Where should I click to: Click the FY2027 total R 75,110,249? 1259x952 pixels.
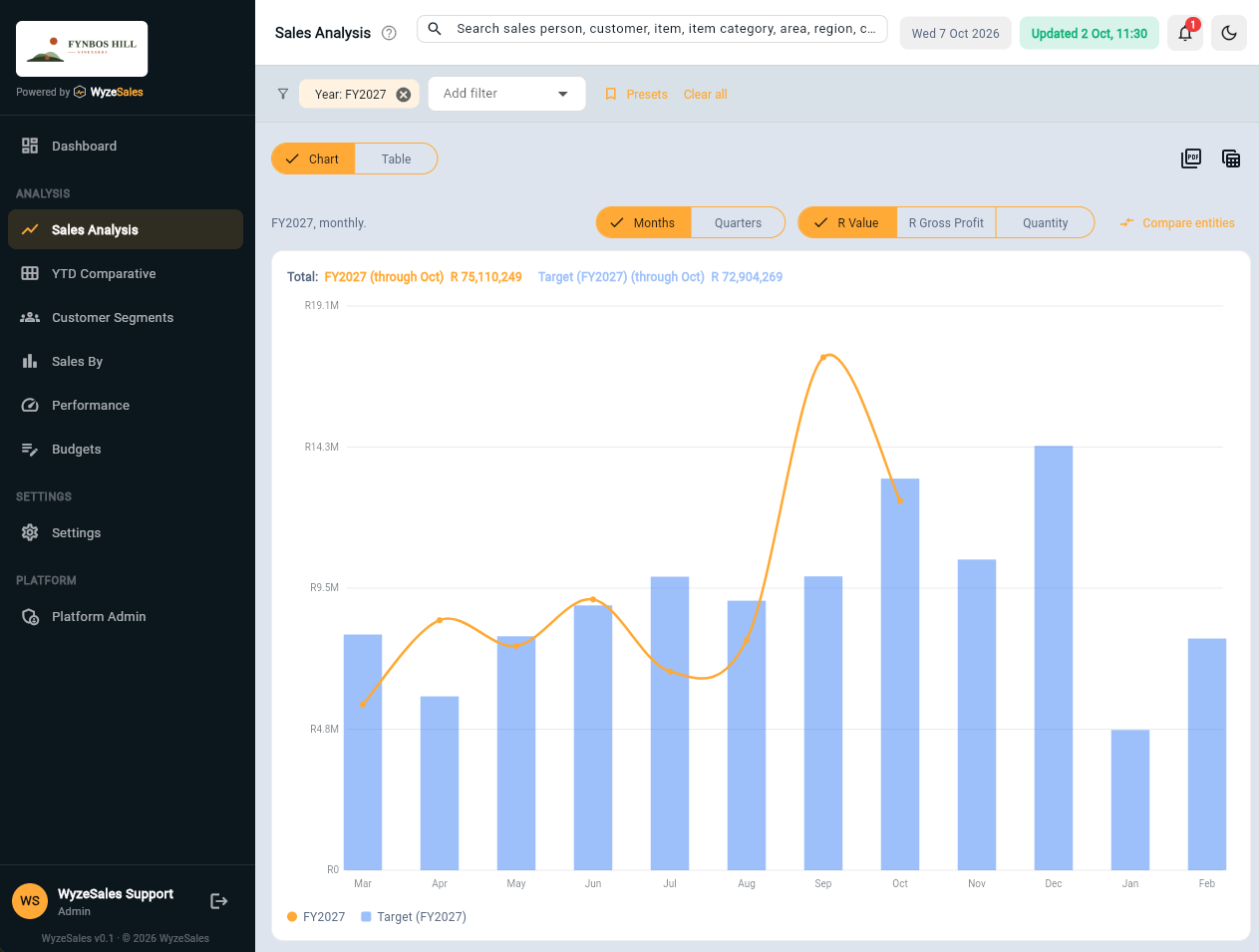485,277
